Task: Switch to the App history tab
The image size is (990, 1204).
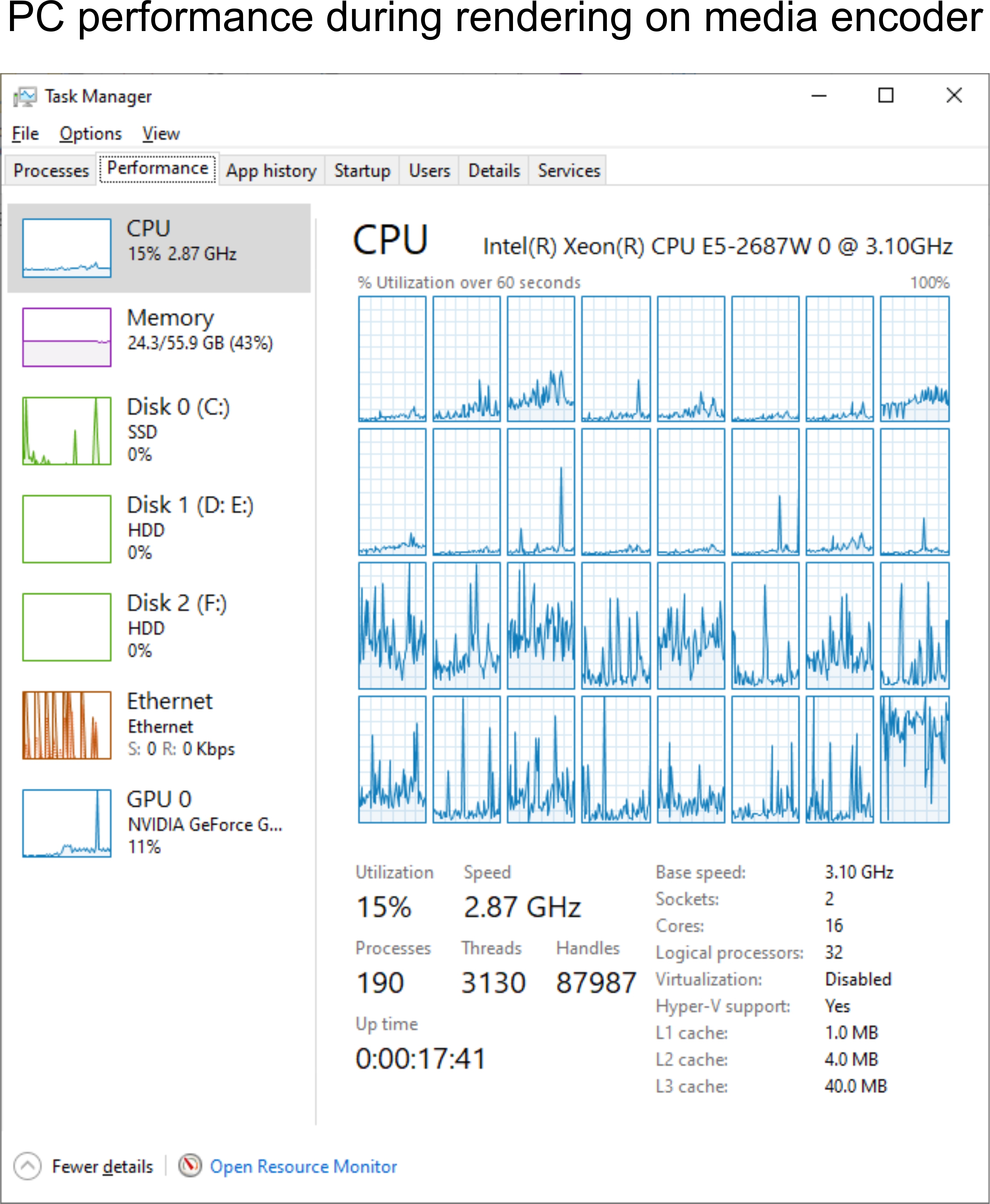Action: pyautogui.click(x=271, y=171)
